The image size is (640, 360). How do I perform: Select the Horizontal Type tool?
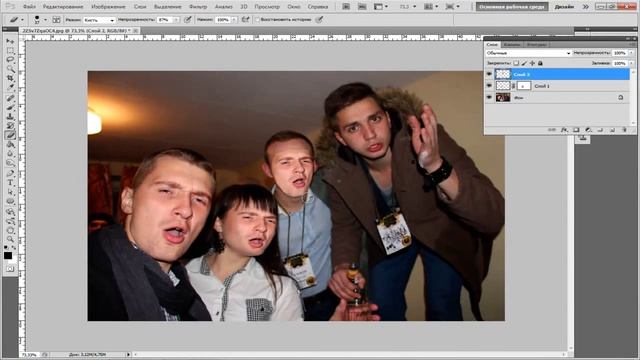pyautogui.click(x=10, y=182)
